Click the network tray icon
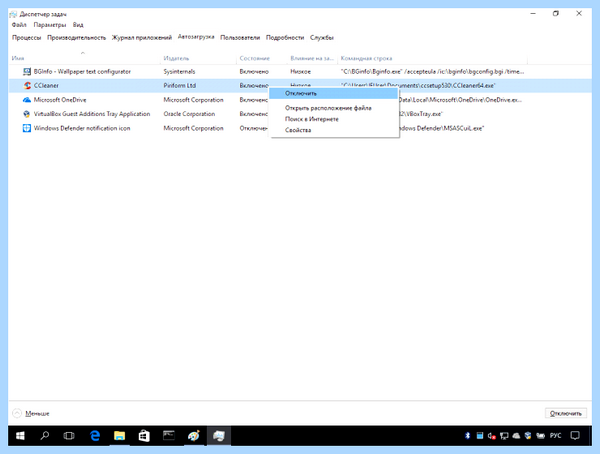The image size is (600, 454). tap(504, 436)
